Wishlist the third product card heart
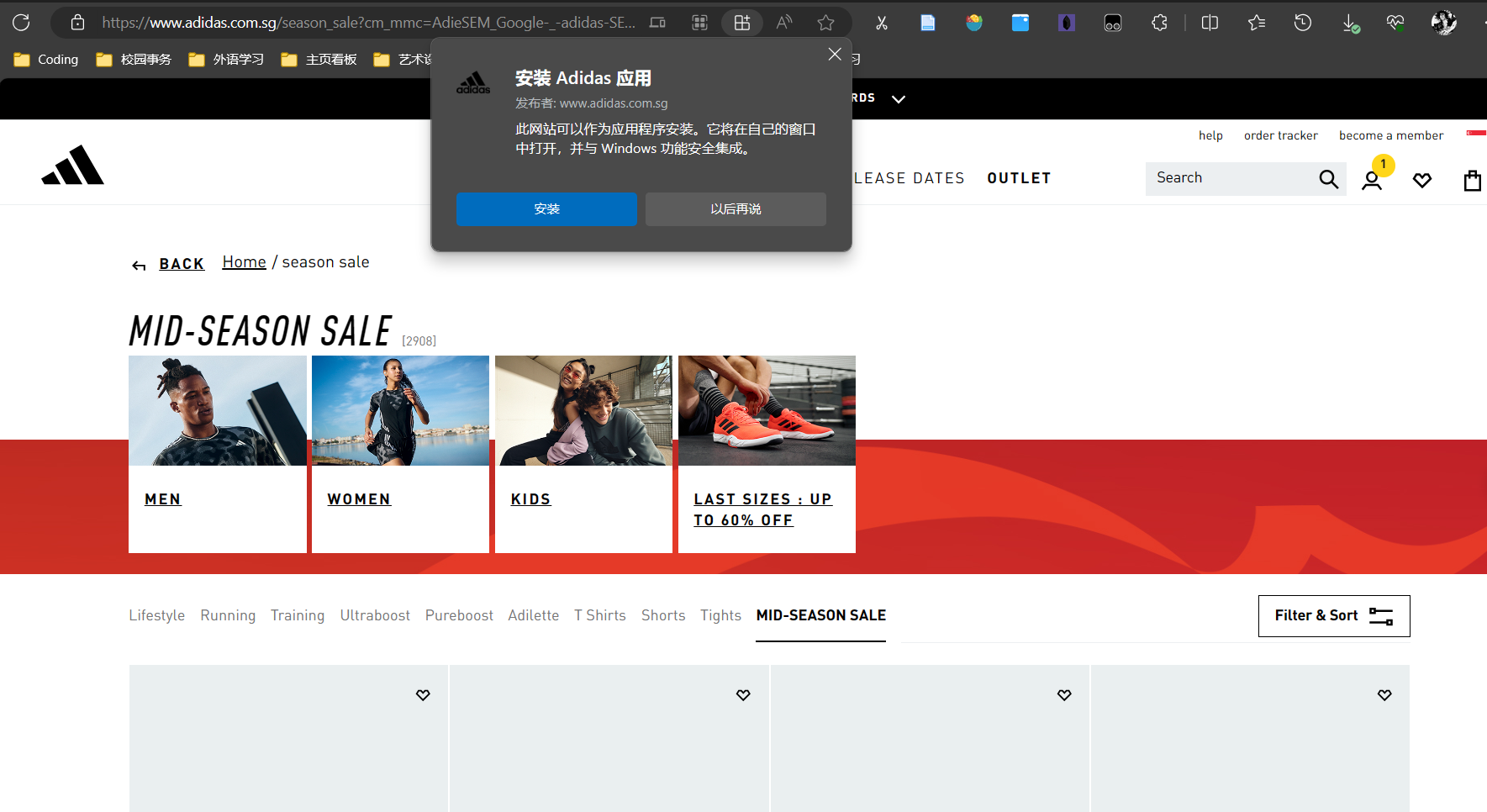Image resolution: width=1487 pixels, height=812 pixels. 1064,695
